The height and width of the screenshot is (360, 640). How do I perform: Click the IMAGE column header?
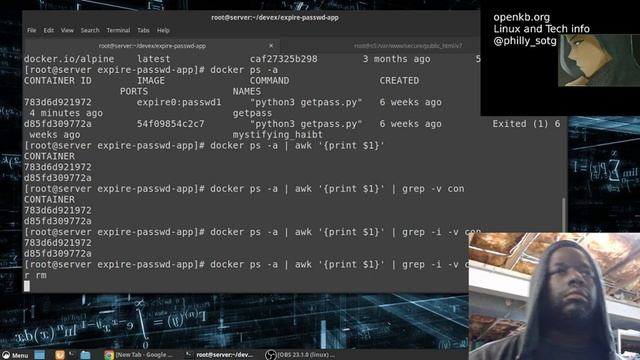[151, 81]
